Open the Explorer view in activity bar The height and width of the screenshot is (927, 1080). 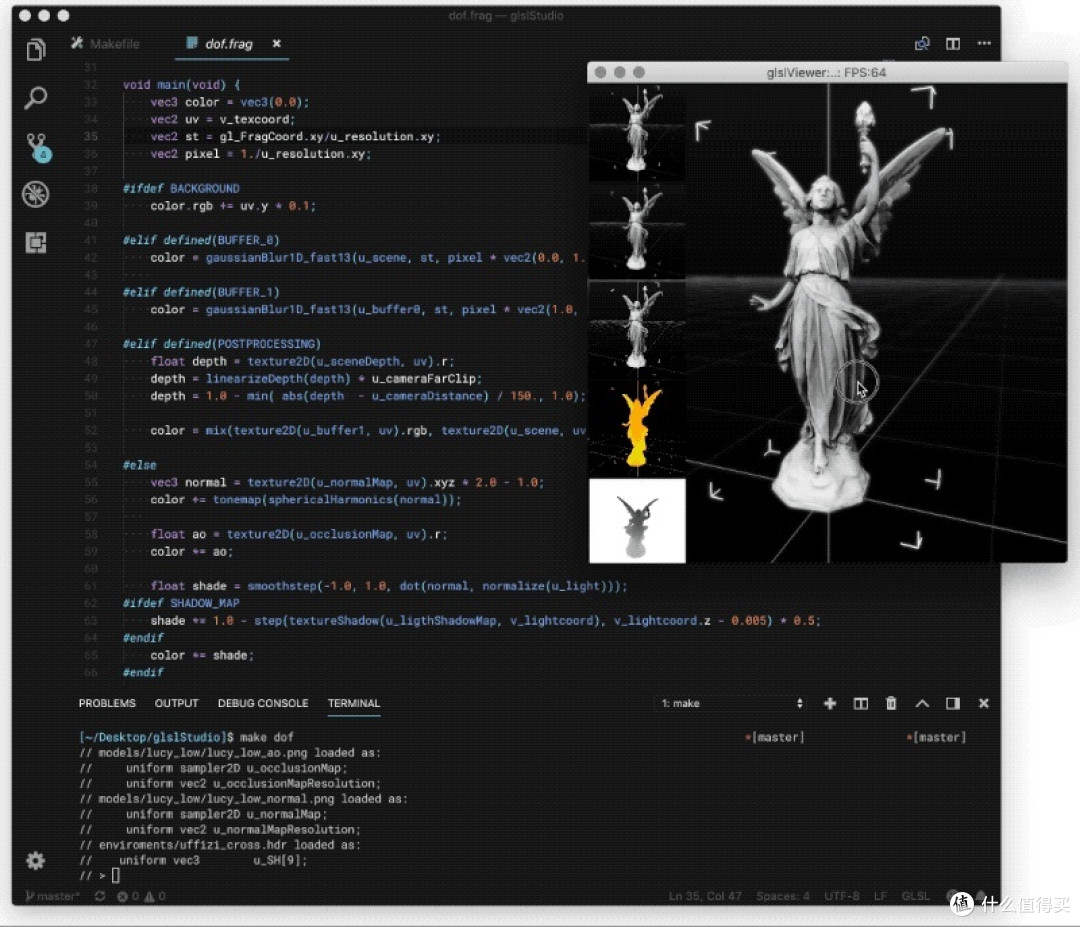pyautogui.click(x=35, y=50)
